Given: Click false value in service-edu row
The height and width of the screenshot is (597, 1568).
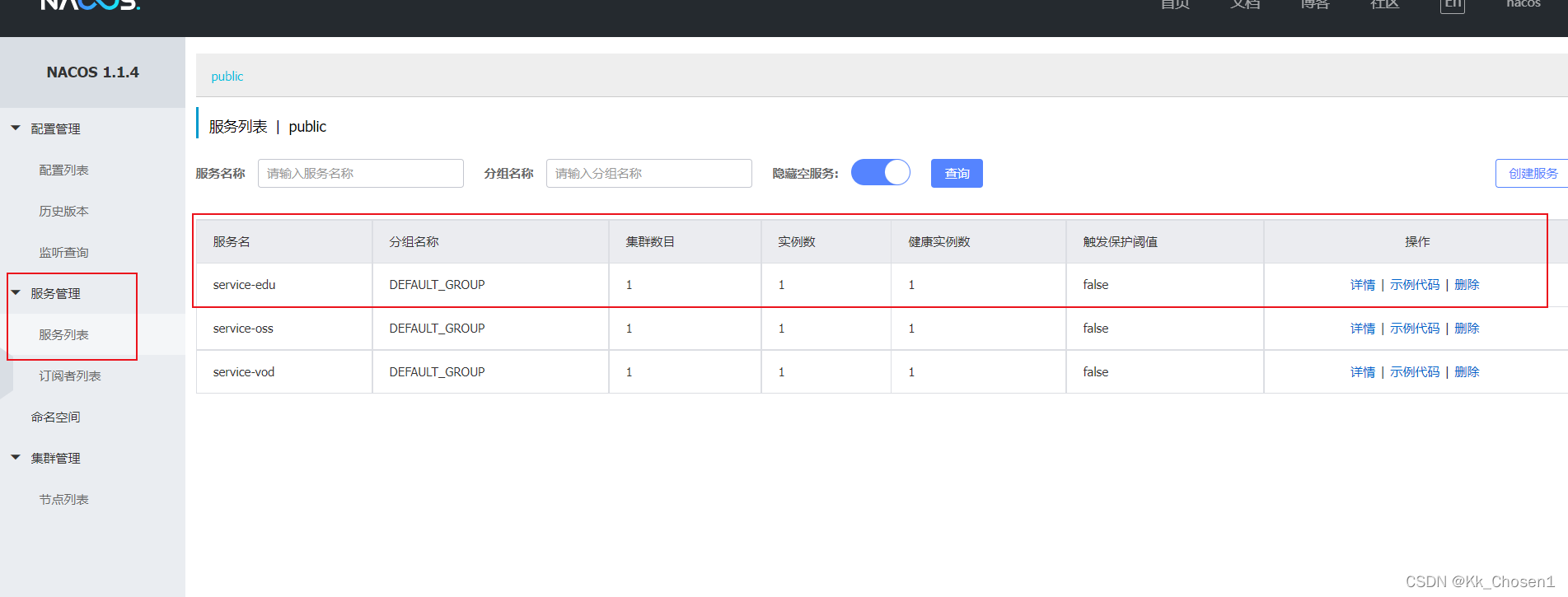Looking at the screenshot, I should click(1096, 285).
